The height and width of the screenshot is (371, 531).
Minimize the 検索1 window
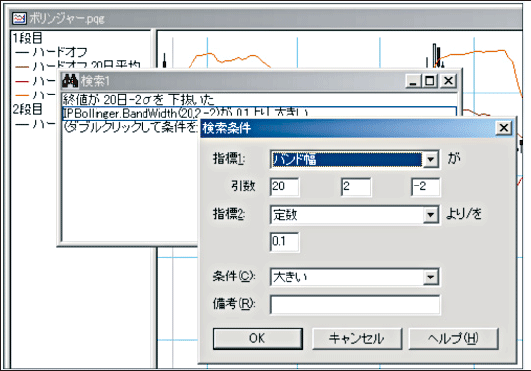[413, 81]
